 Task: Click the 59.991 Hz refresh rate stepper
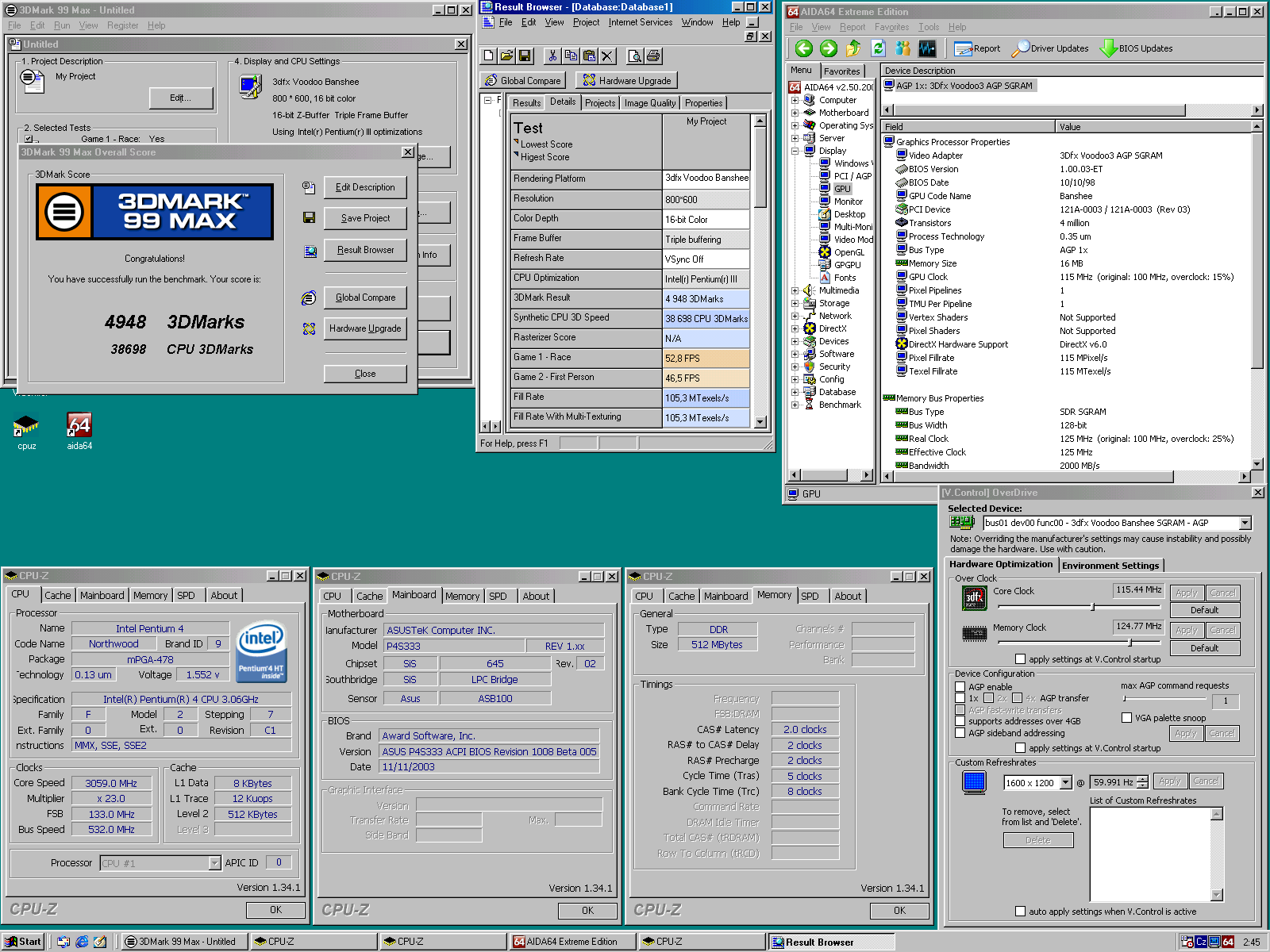[x=1142, y=783]
